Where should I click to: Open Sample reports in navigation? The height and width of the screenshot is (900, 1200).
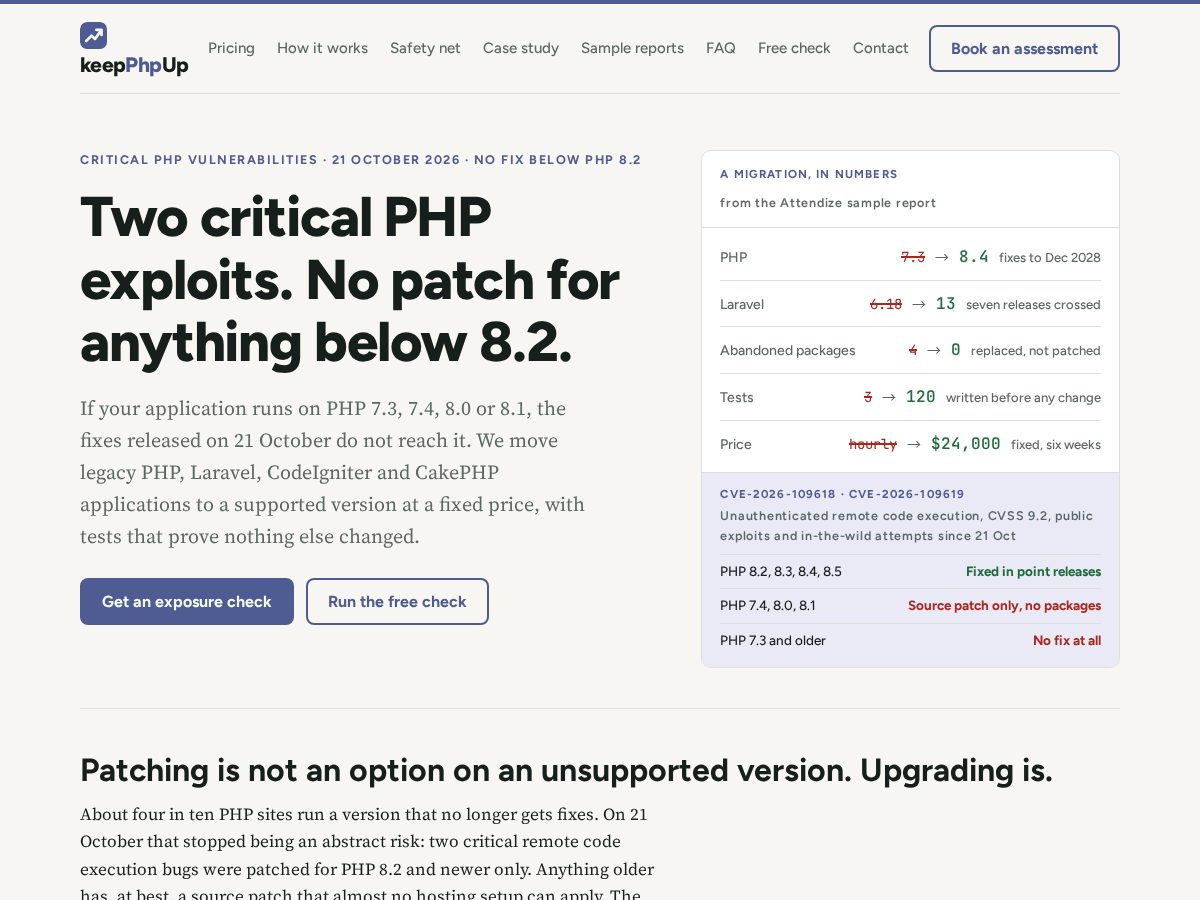(632, 48)
